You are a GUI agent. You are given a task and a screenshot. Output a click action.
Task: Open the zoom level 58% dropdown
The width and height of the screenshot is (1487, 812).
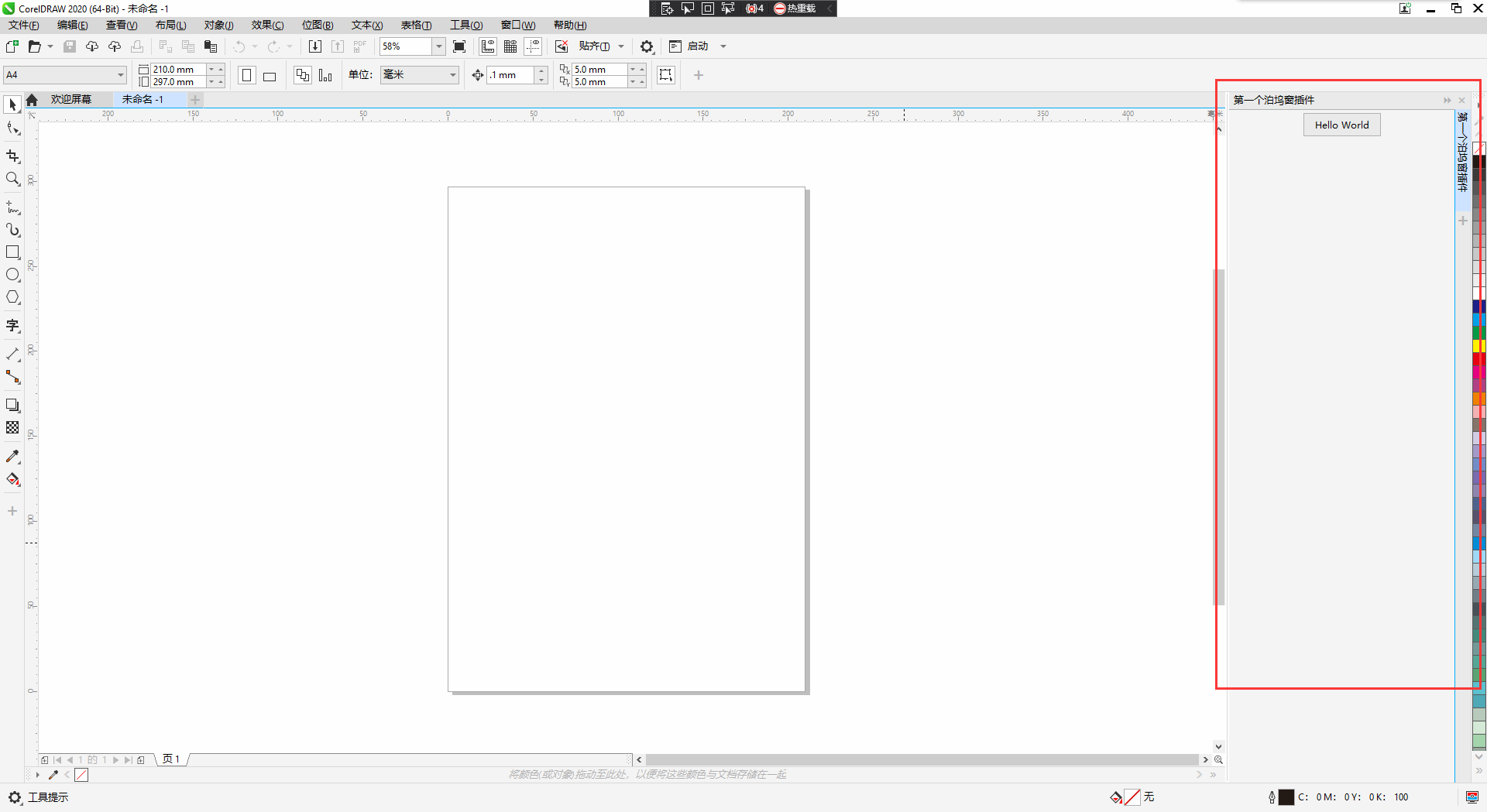[x=438, y=46]
